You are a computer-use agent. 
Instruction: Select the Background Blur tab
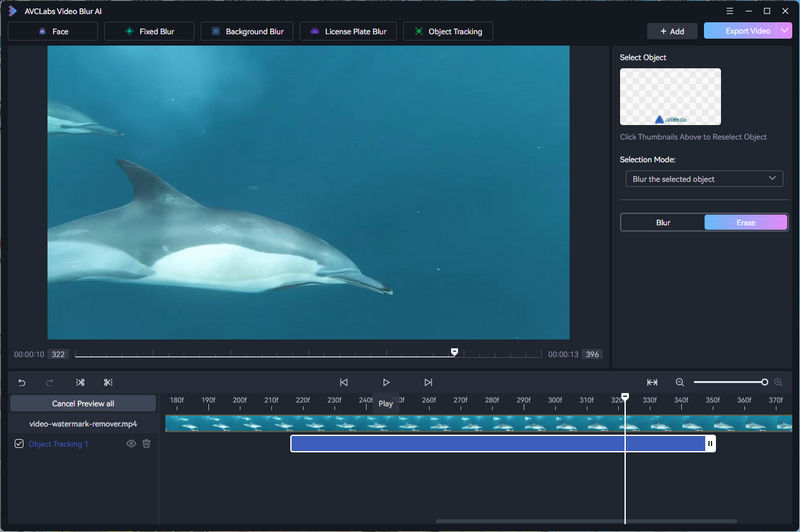click(246, 31)
